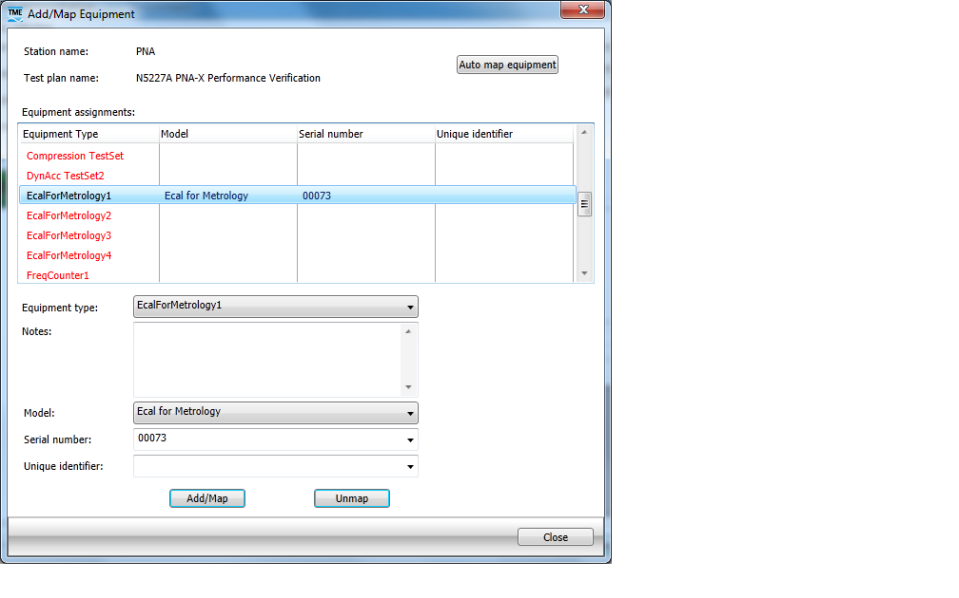This screenshot has height=598, width=959.
Task: Select the Compression TestSet row
Action: pyautogui.click(x=75, y=156)
